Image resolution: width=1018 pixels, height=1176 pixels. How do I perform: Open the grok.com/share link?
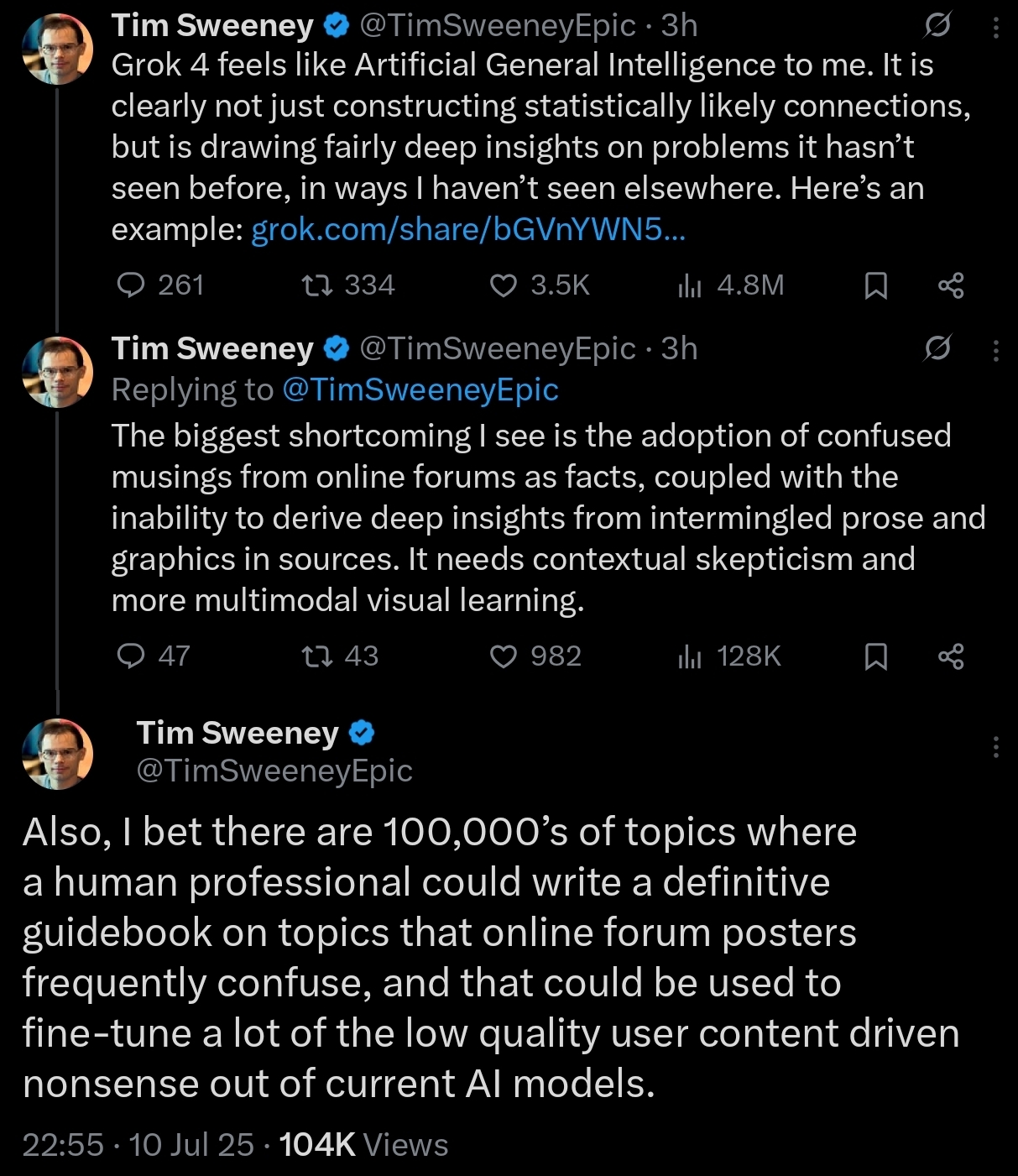coord(468,229)
